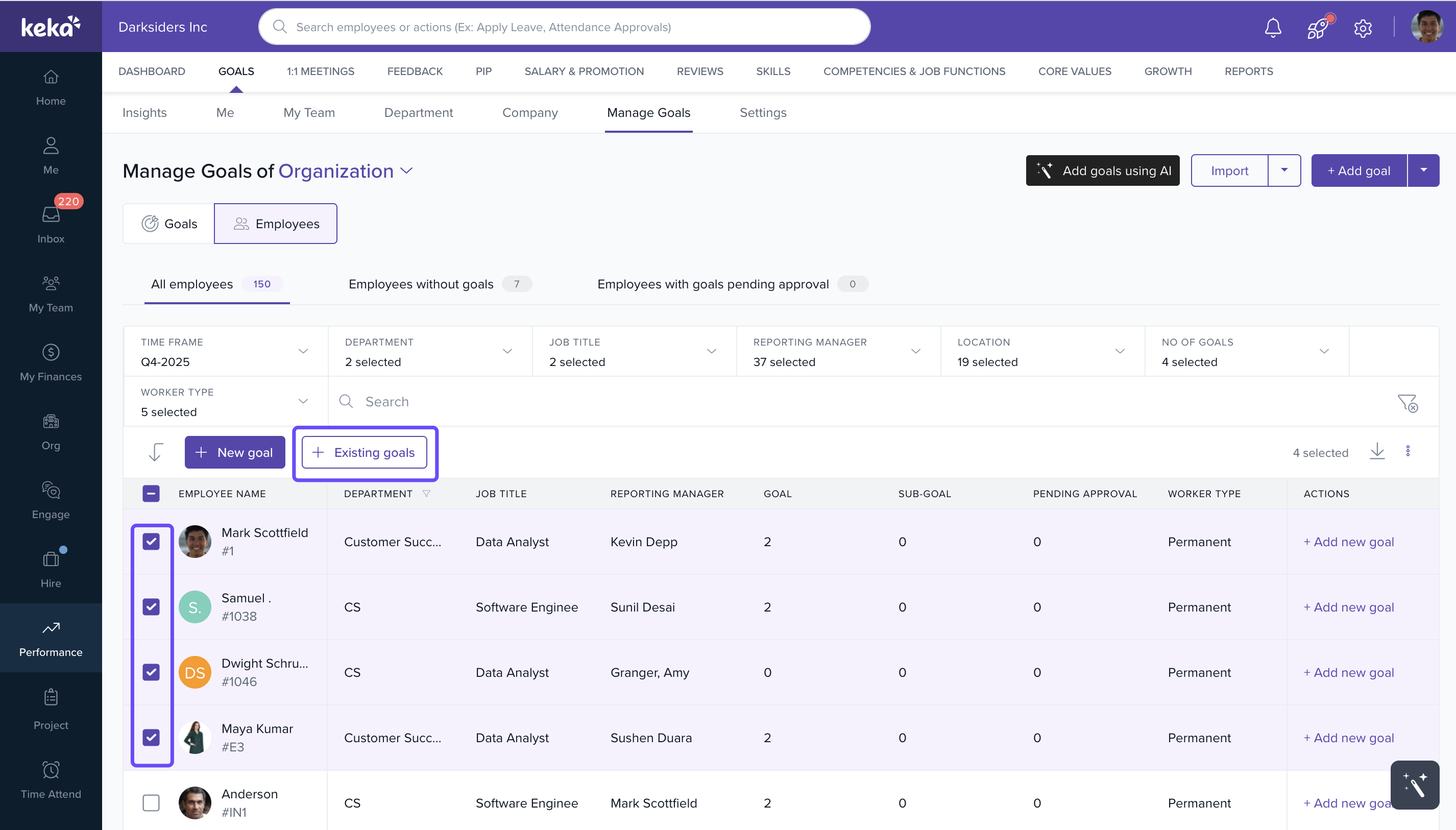
Task: Open the three-dot more options menu
Action: [x=1408, y=451]
